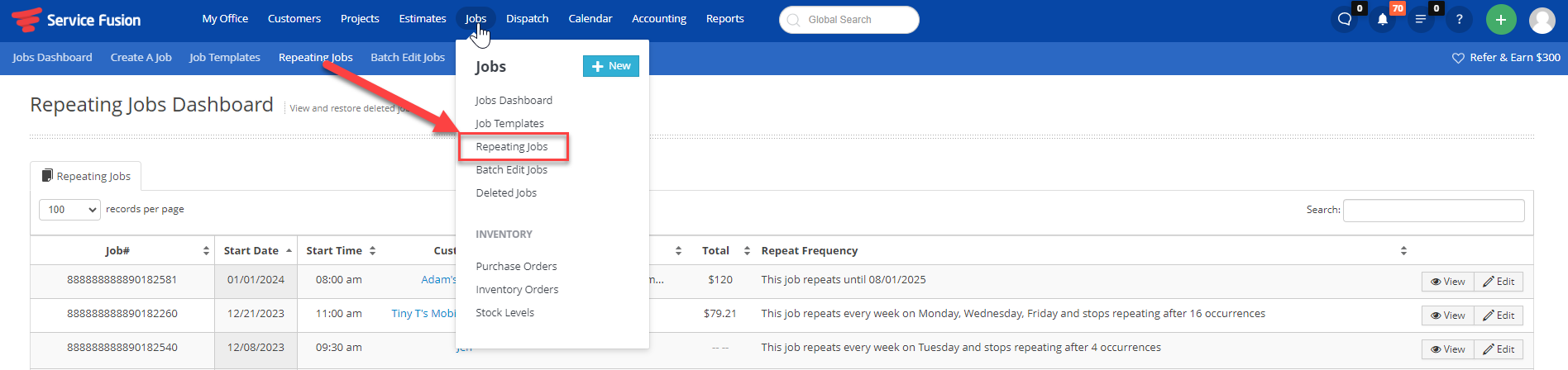This screenshot has width=1568, height=370.
Task: Click the table Search input field
Action: pyautogui.click(x=1434, y=211)
